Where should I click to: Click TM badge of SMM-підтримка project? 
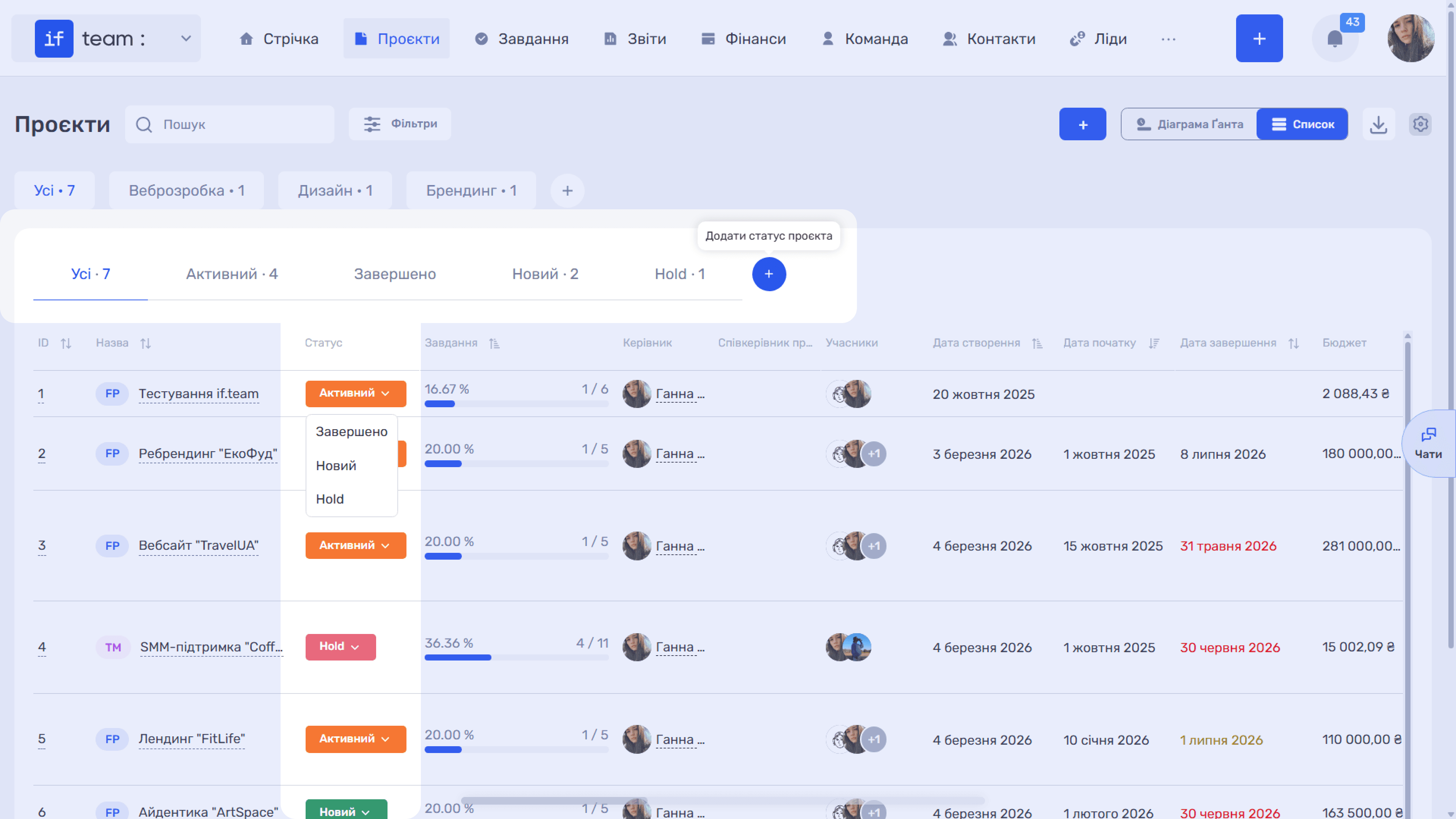tap(113, 647)
